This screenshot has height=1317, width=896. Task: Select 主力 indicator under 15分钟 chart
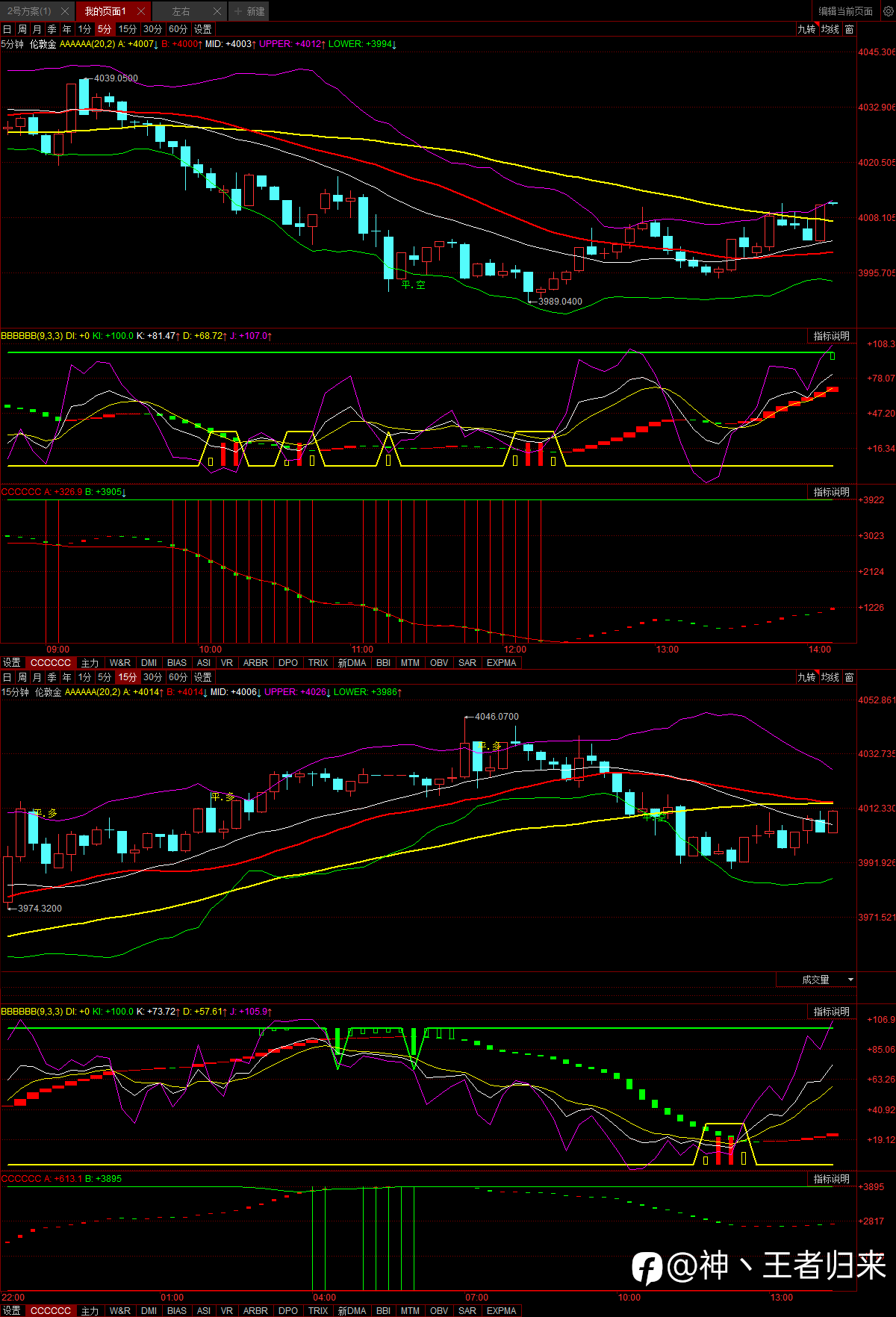point(90,1311)
